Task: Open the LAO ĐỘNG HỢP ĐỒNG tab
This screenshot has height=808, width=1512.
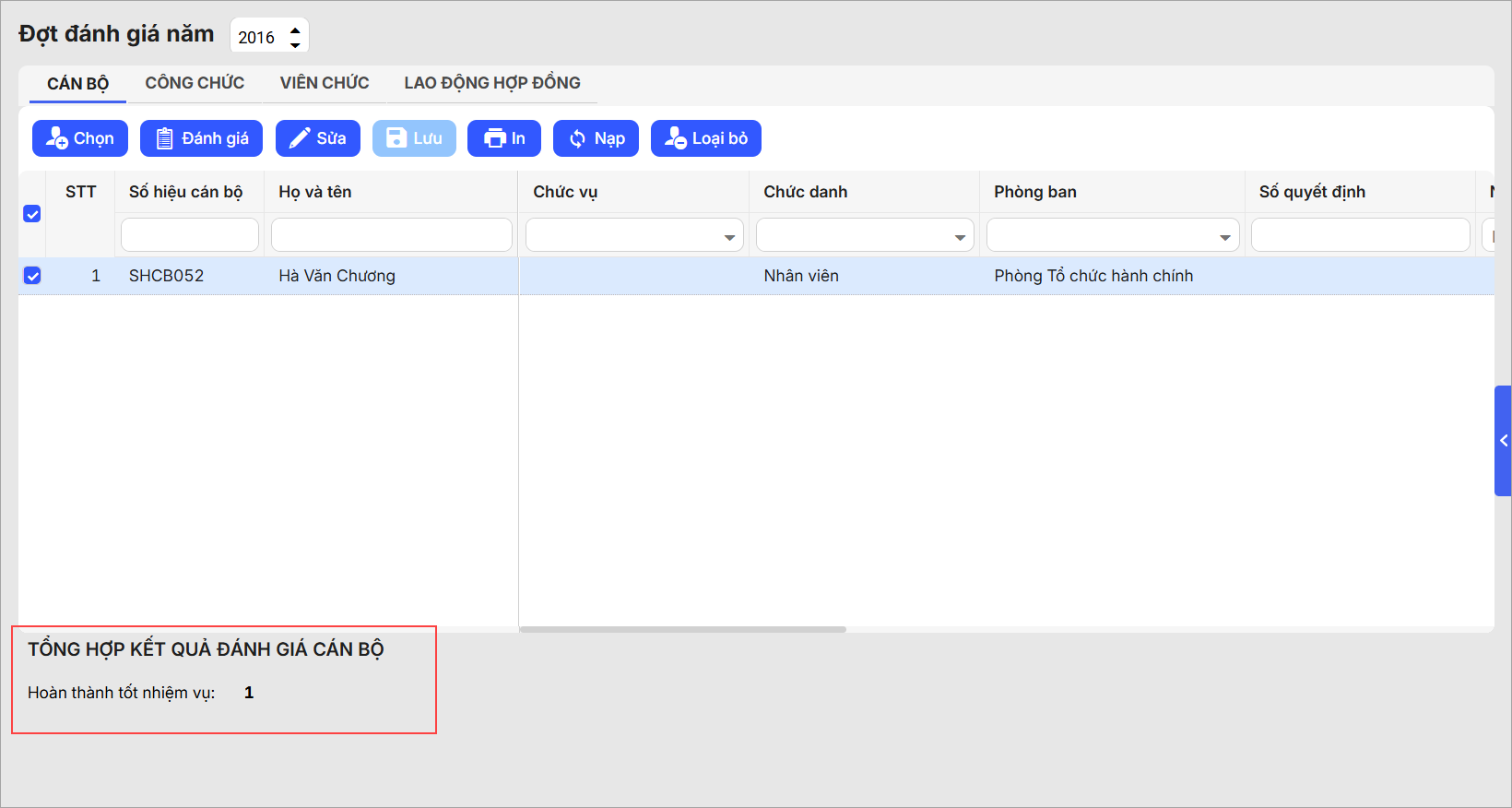Action: click(x=492, y=83)
